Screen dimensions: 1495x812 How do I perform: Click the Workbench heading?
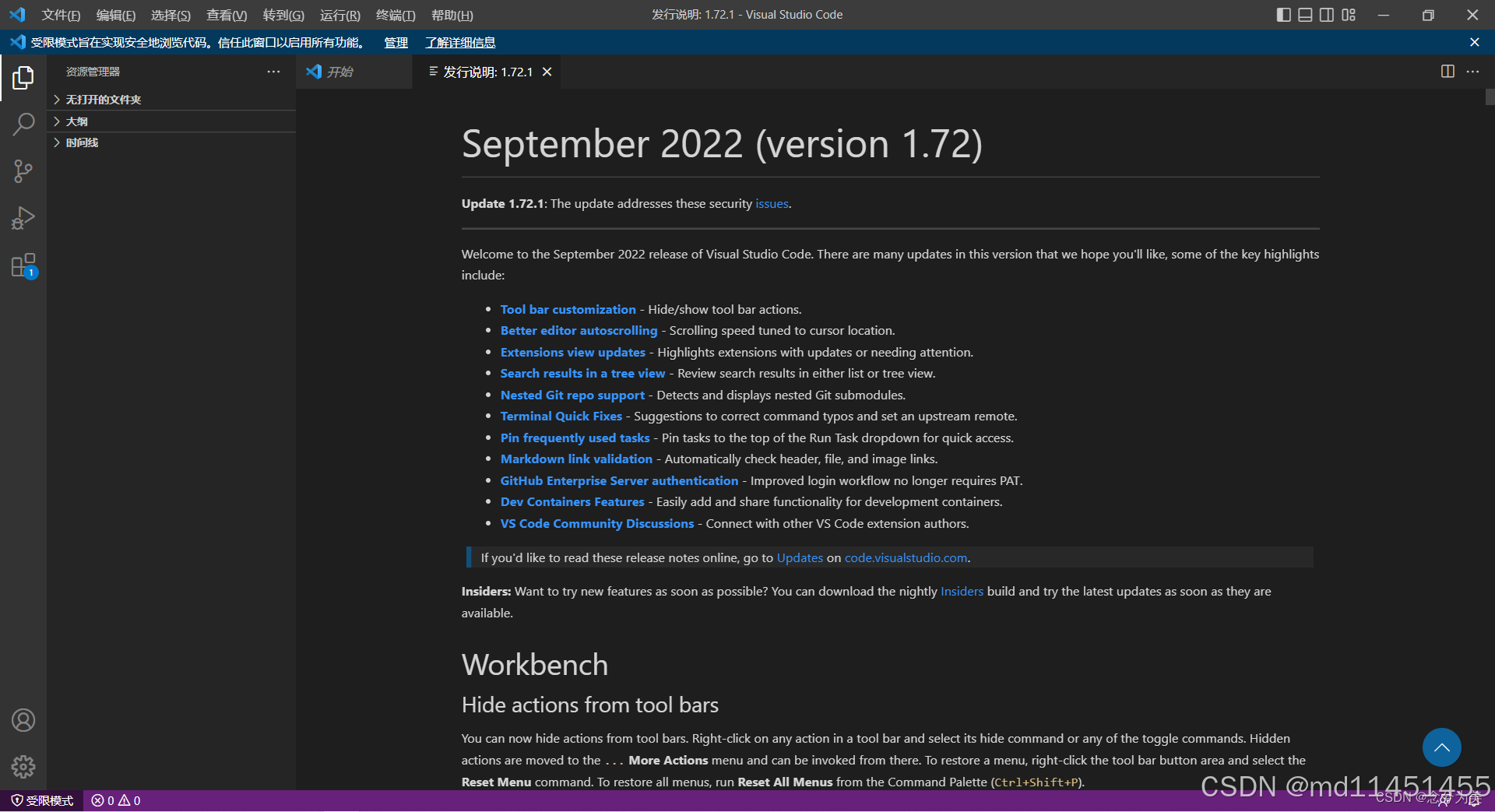click(x=535, y=665)
